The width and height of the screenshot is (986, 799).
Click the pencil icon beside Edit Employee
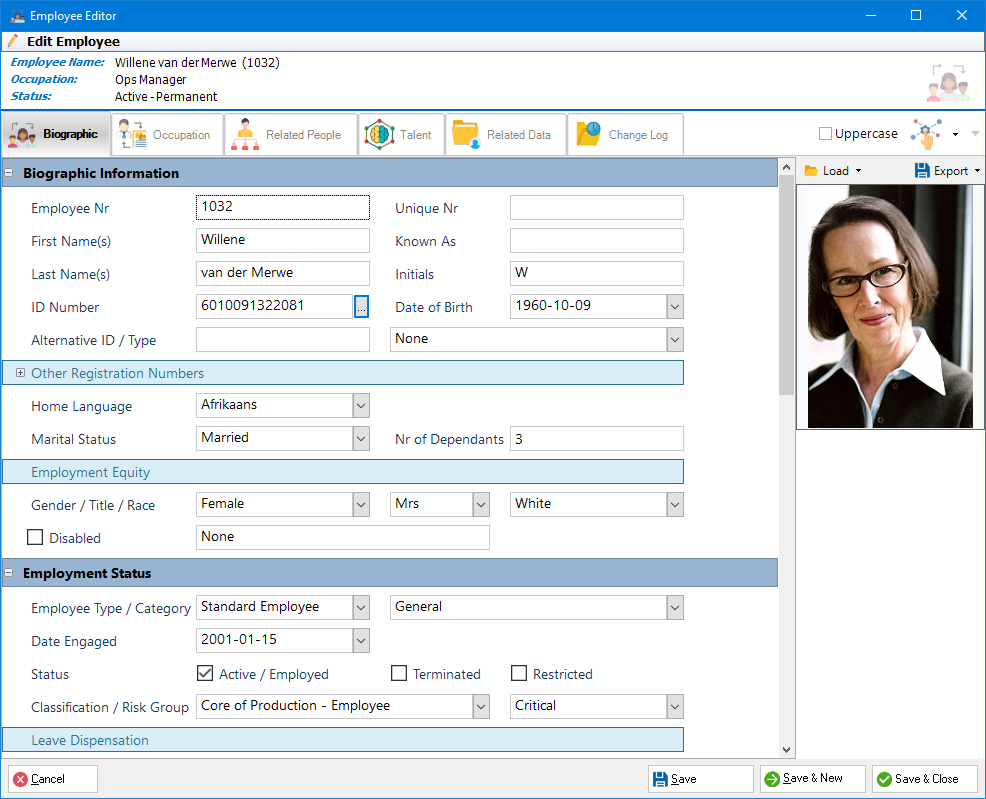coord(13,41)
